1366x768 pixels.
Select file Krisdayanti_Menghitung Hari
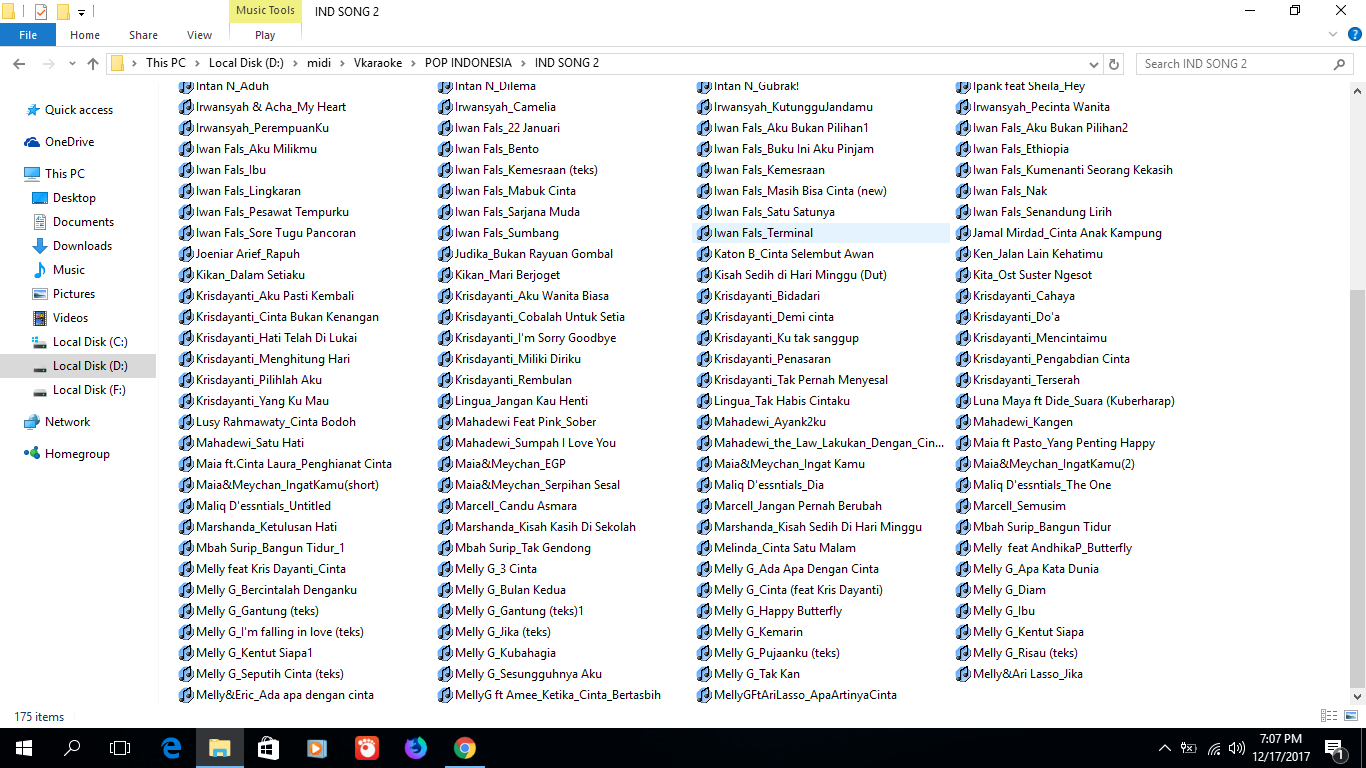point(272,359)
